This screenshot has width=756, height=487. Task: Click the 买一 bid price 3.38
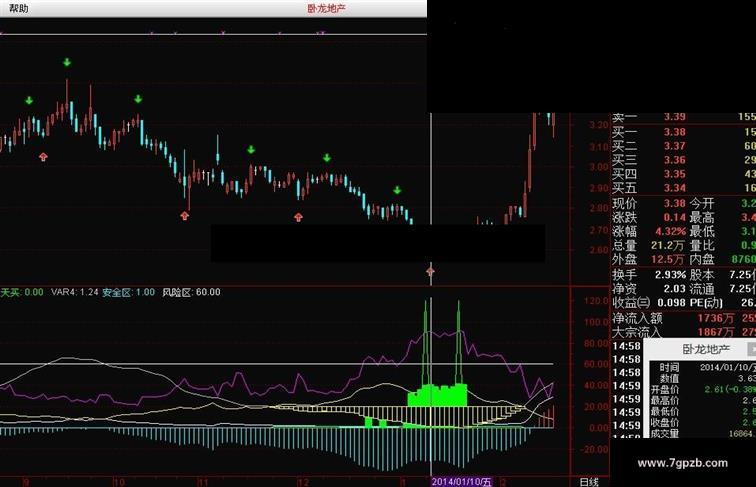click(675, 132)
